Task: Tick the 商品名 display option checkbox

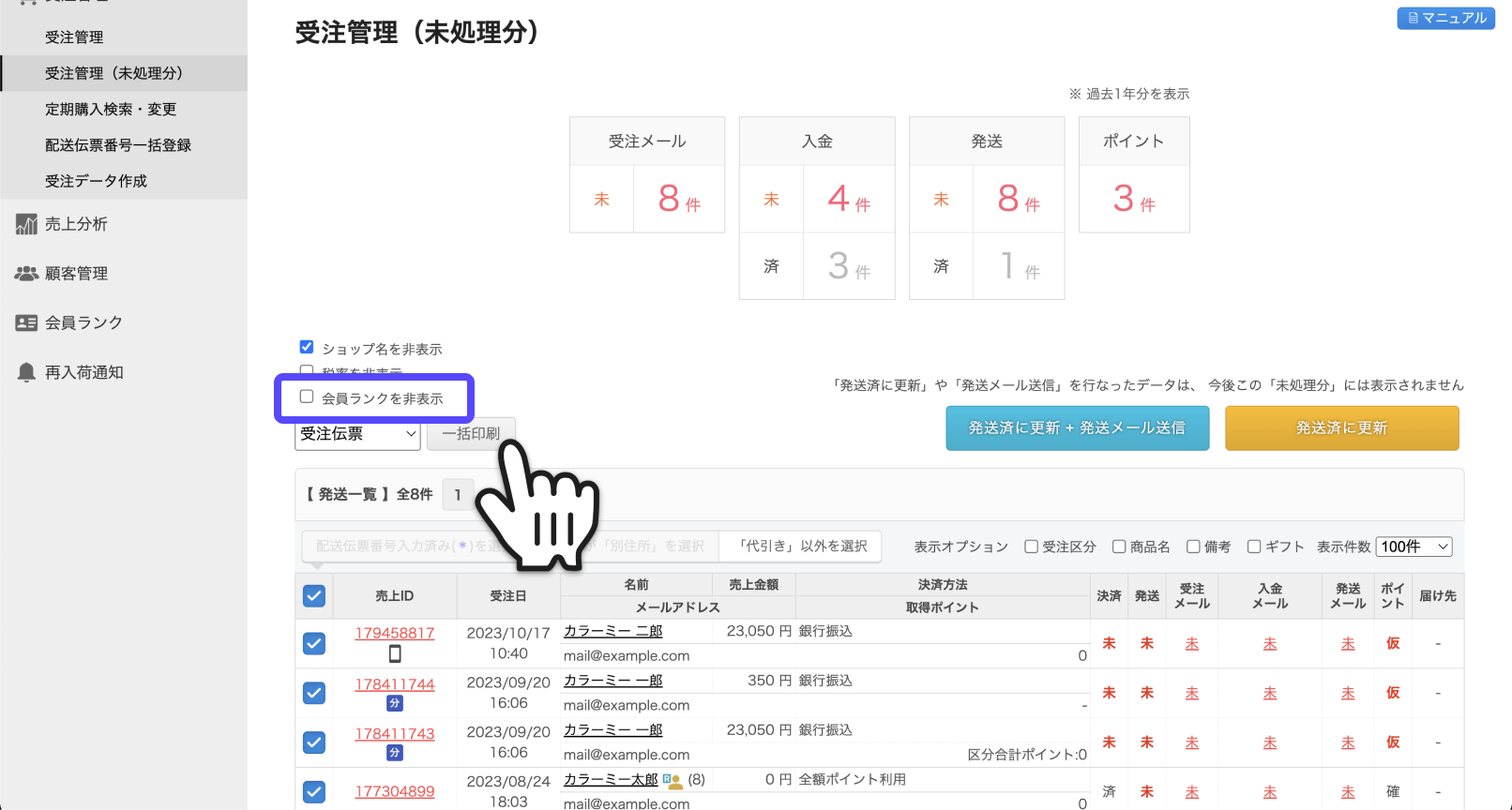Action: click(1119, 547)
